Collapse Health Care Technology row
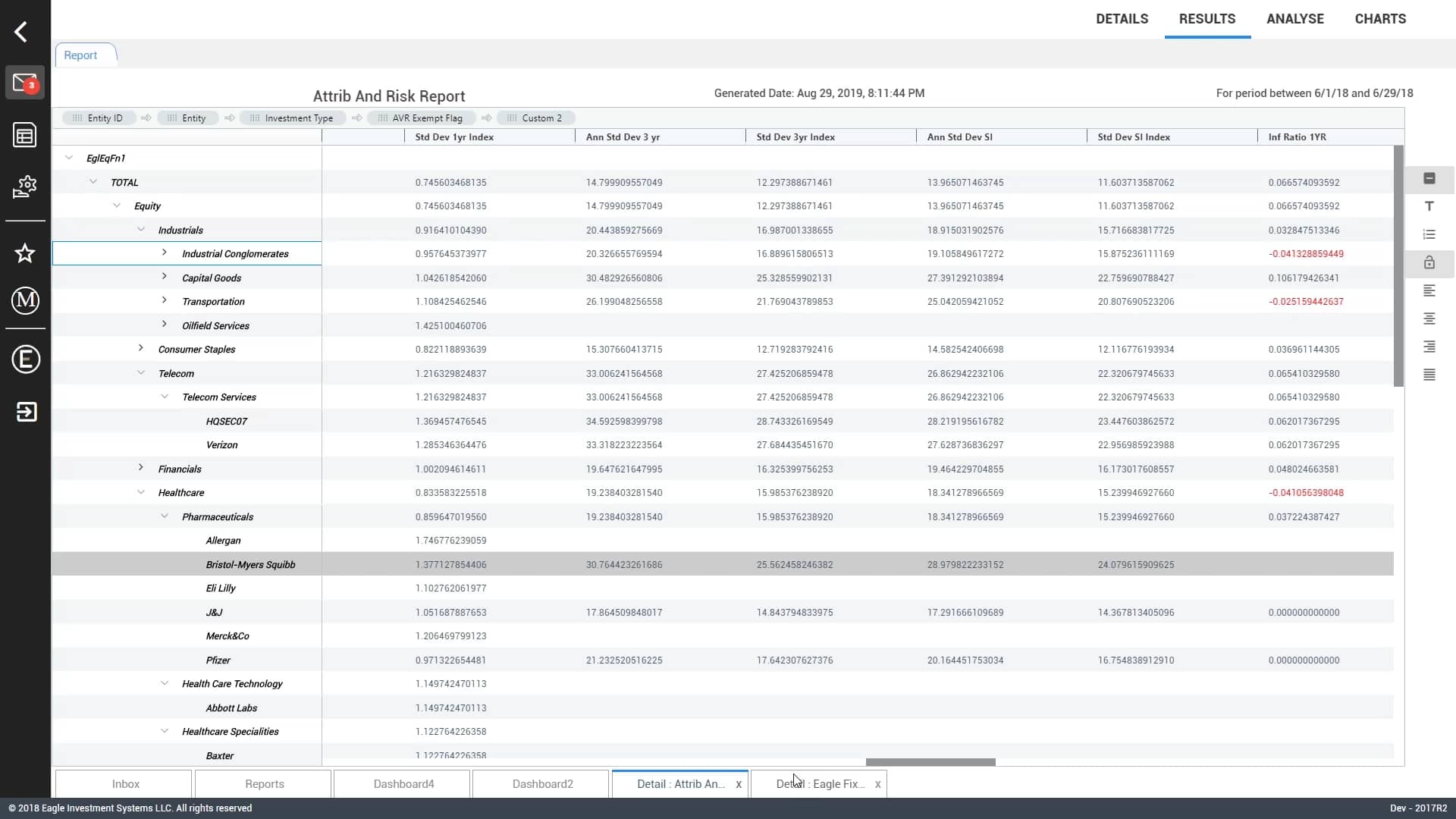 (x=165, y=683)
